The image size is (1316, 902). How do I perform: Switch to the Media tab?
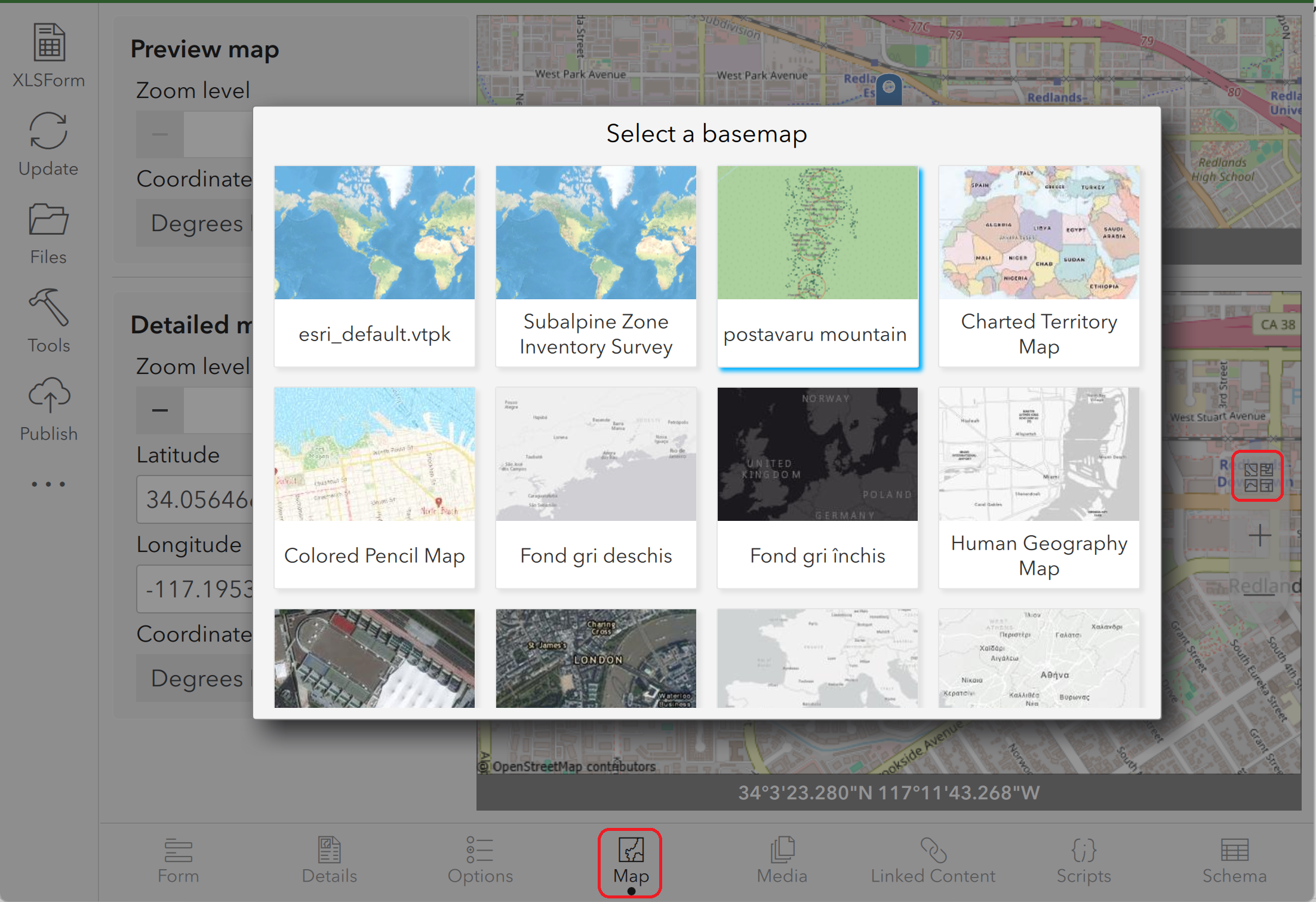click(x=782, y=861)
